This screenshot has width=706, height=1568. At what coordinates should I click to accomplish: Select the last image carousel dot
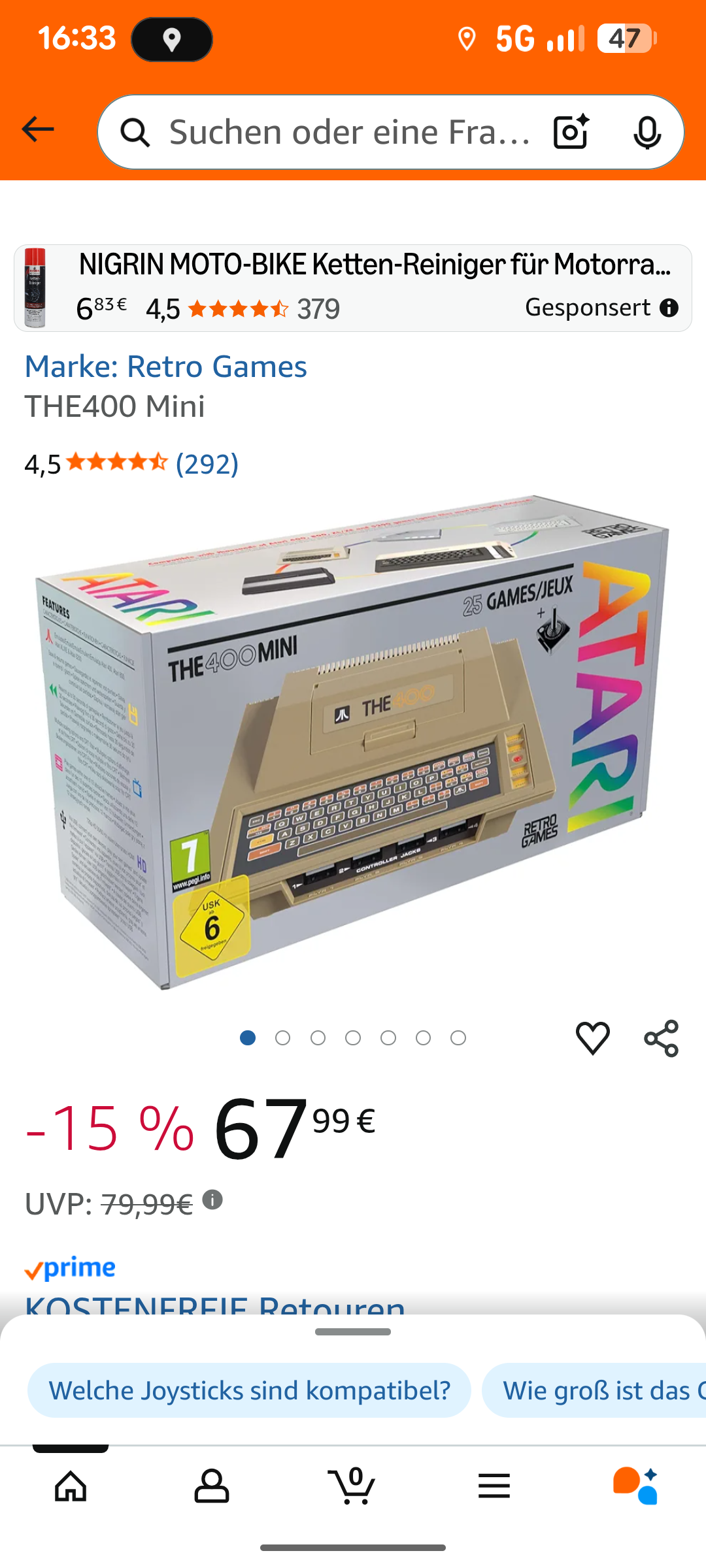pos(458,1038)
